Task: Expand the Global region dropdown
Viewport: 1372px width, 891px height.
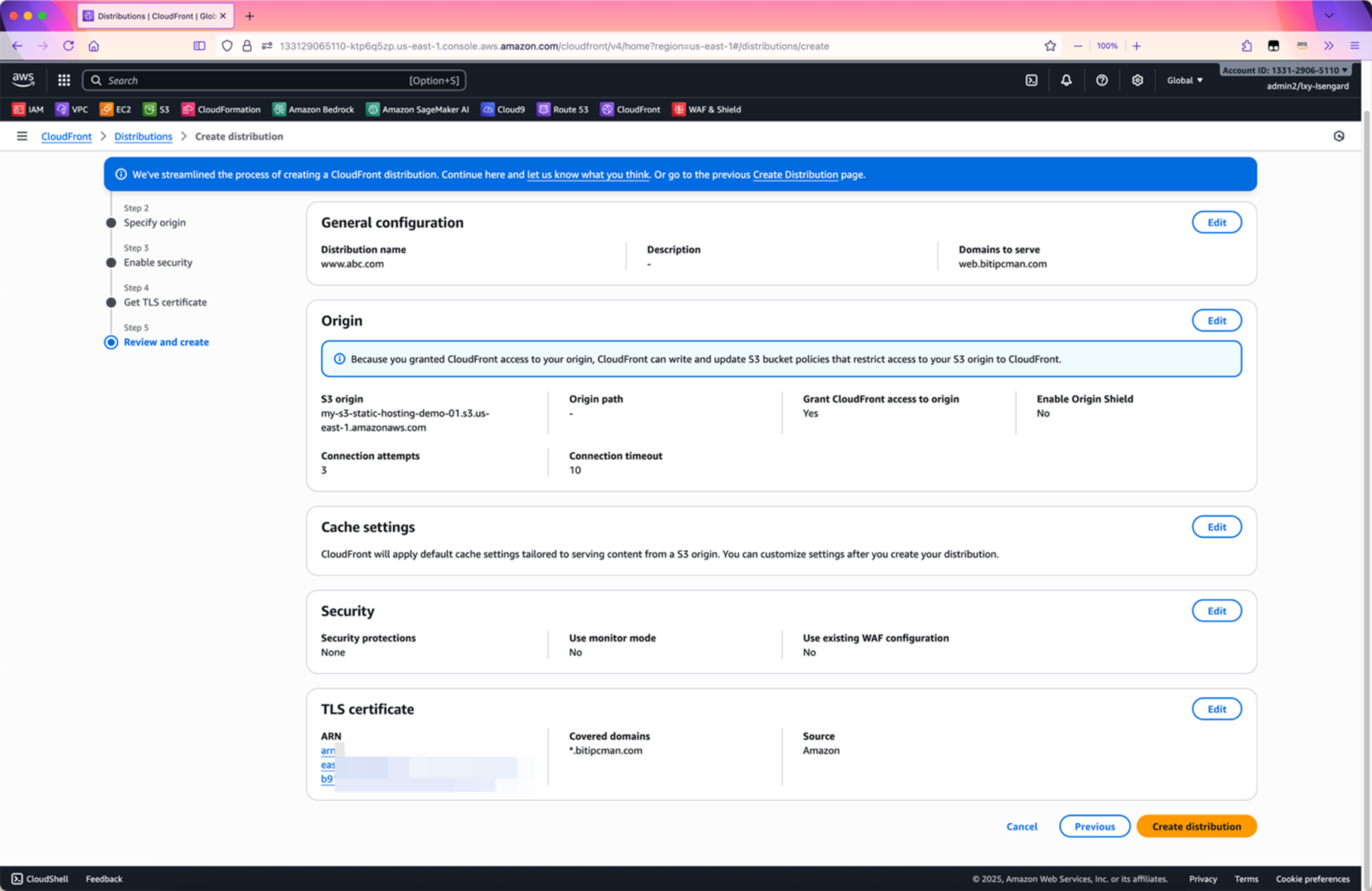Action: [1185, 80]
